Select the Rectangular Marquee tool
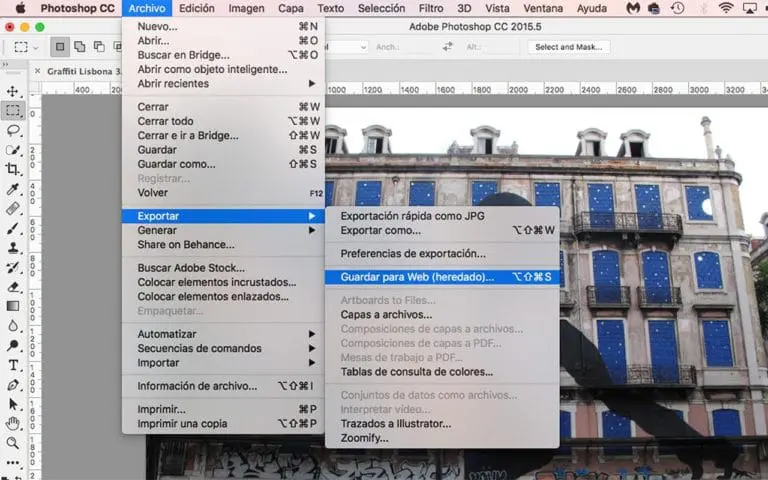The width and height of the screenshot is (768, 480). coord(13,111)
